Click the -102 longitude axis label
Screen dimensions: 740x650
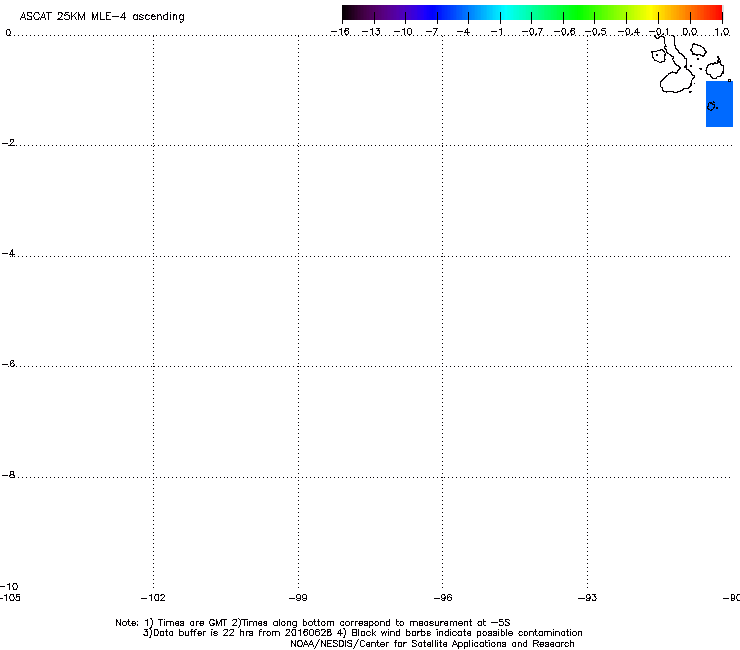click(153, 598)
